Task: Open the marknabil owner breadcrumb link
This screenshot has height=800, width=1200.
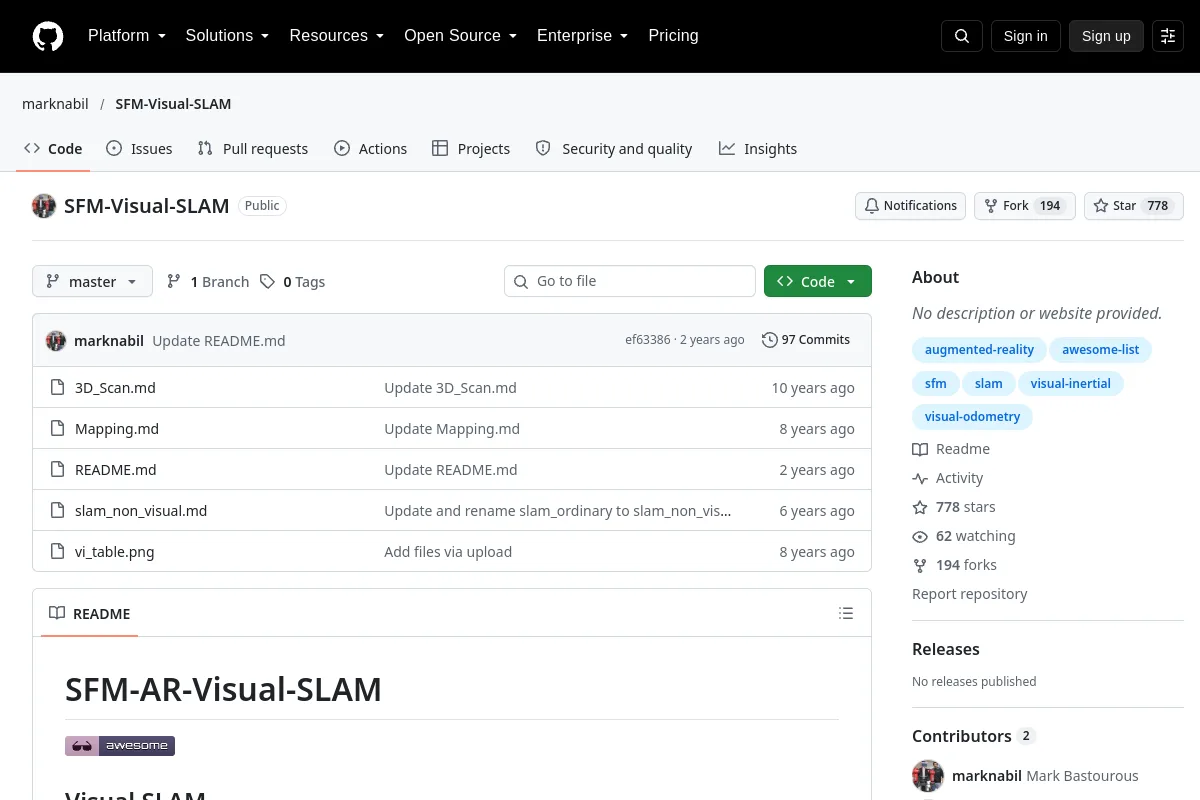Action: [x=55, y=104]
